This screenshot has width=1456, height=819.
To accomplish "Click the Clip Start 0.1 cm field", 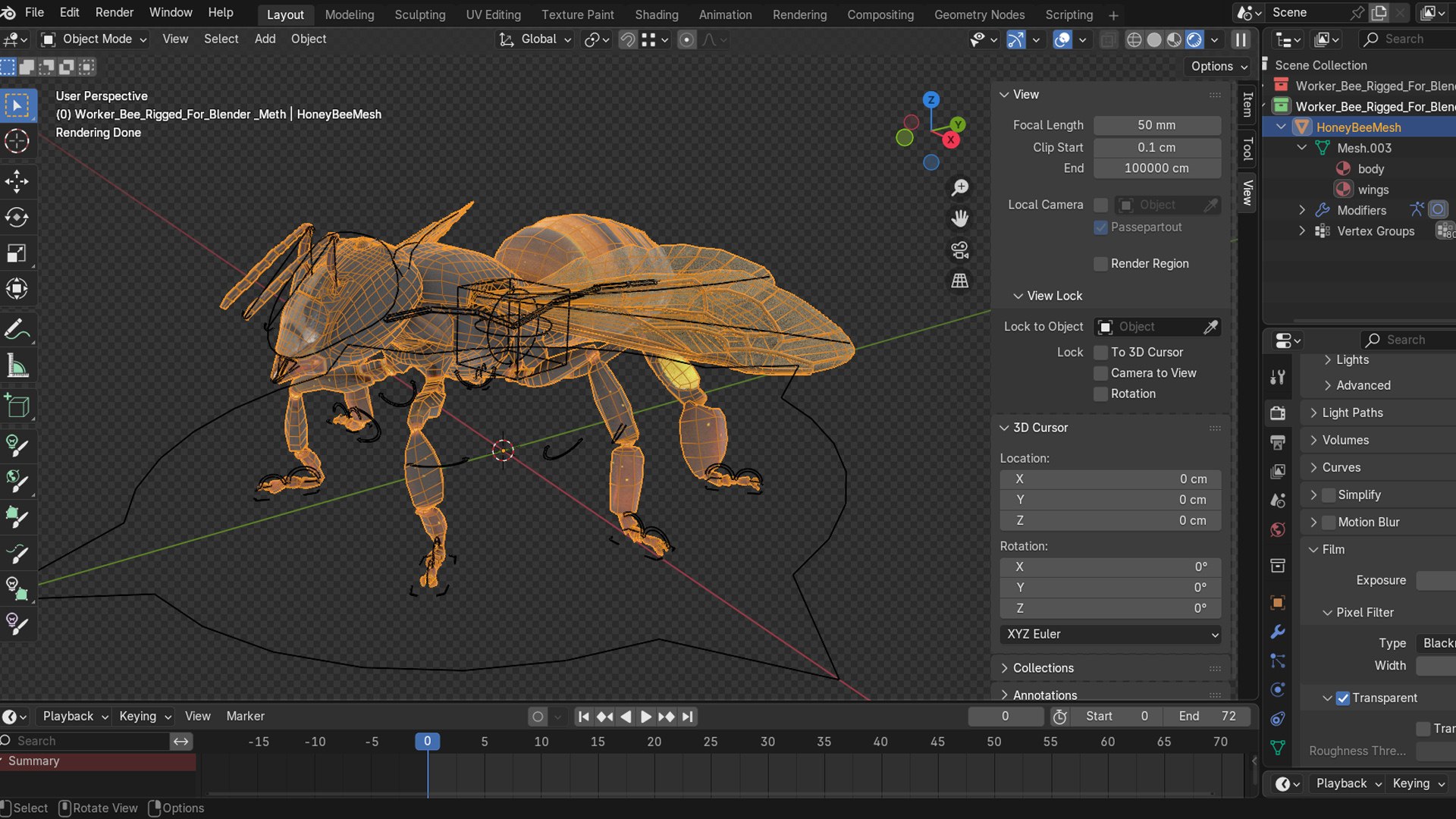I will coord(1157,148).
